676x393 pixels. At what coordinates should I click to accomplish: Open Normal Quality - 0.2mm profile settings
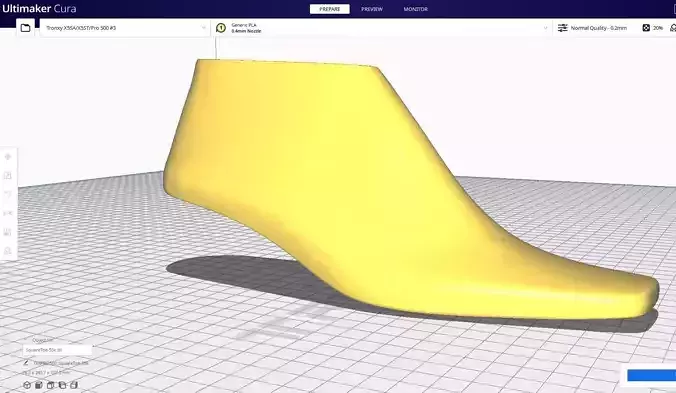pyautogui.click(x=599, y=28)
